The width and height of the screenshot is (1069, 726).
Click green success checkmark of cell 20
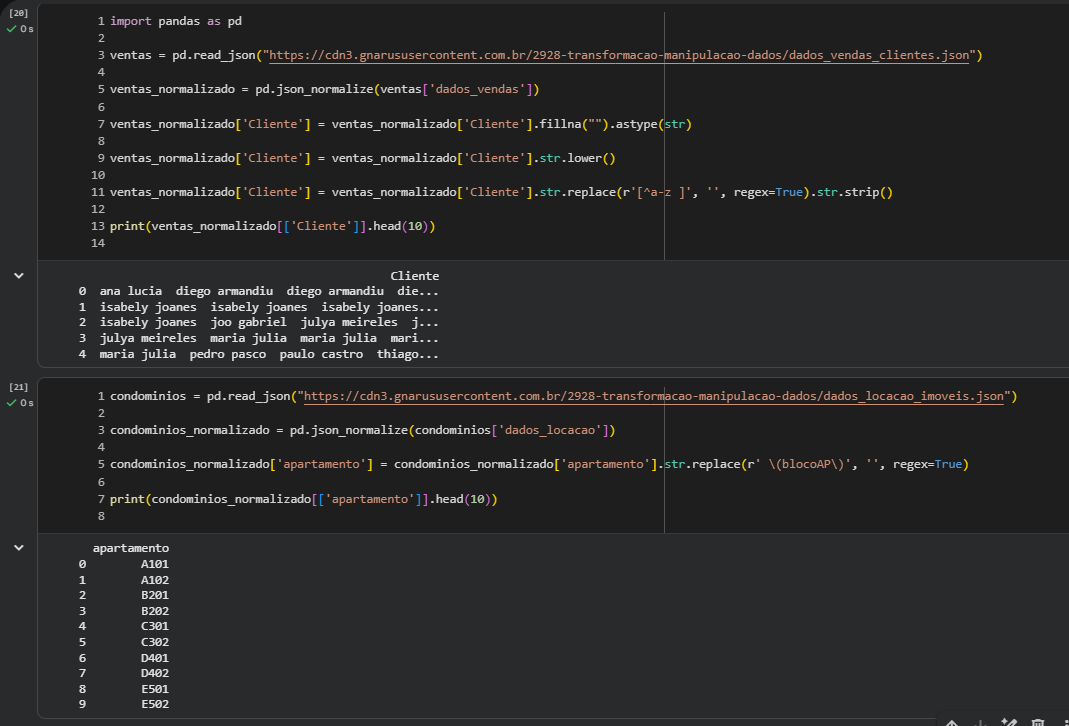[12, 29]
